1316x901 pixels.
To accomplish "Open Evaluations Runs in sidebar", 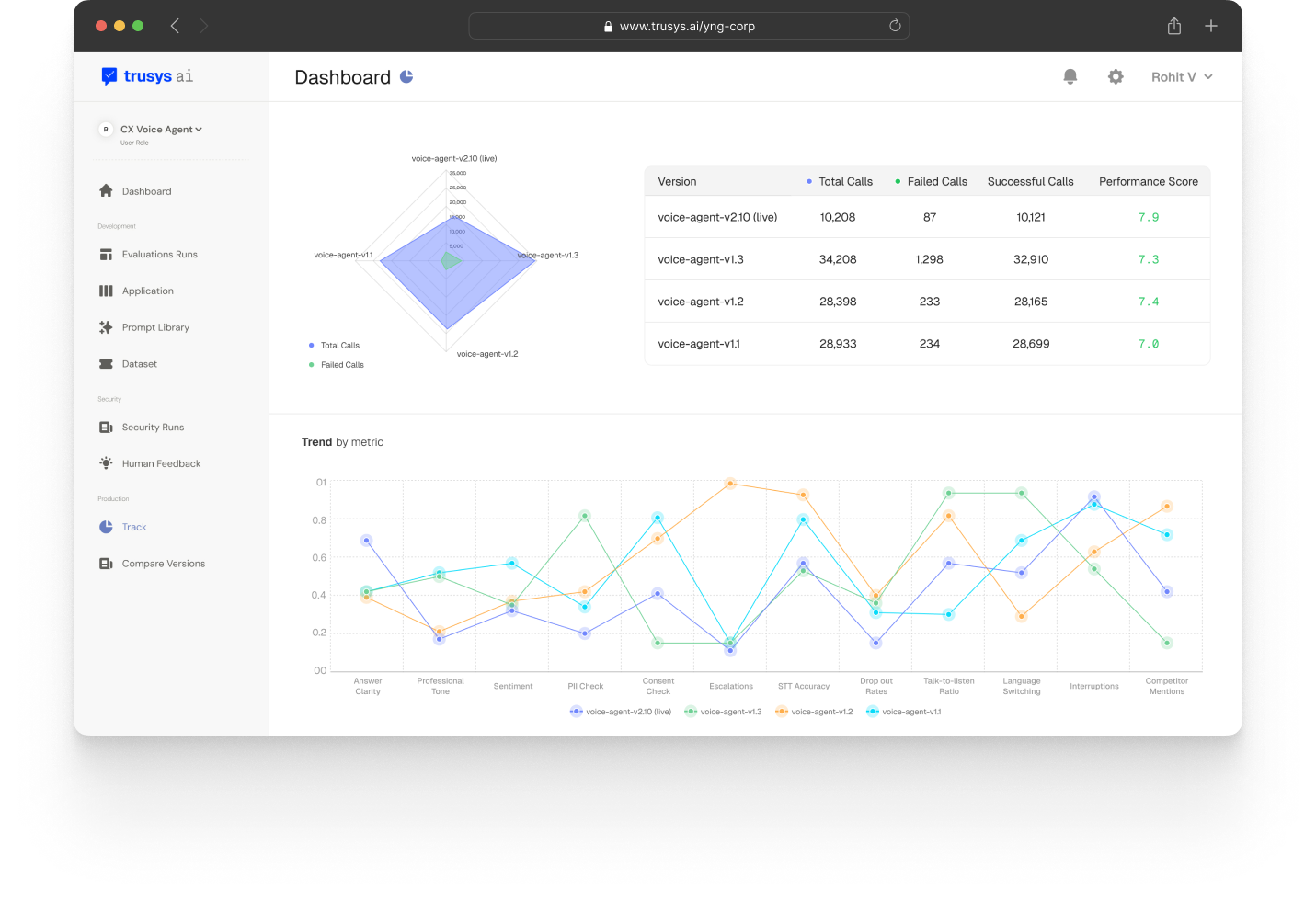I will [149, 255].
